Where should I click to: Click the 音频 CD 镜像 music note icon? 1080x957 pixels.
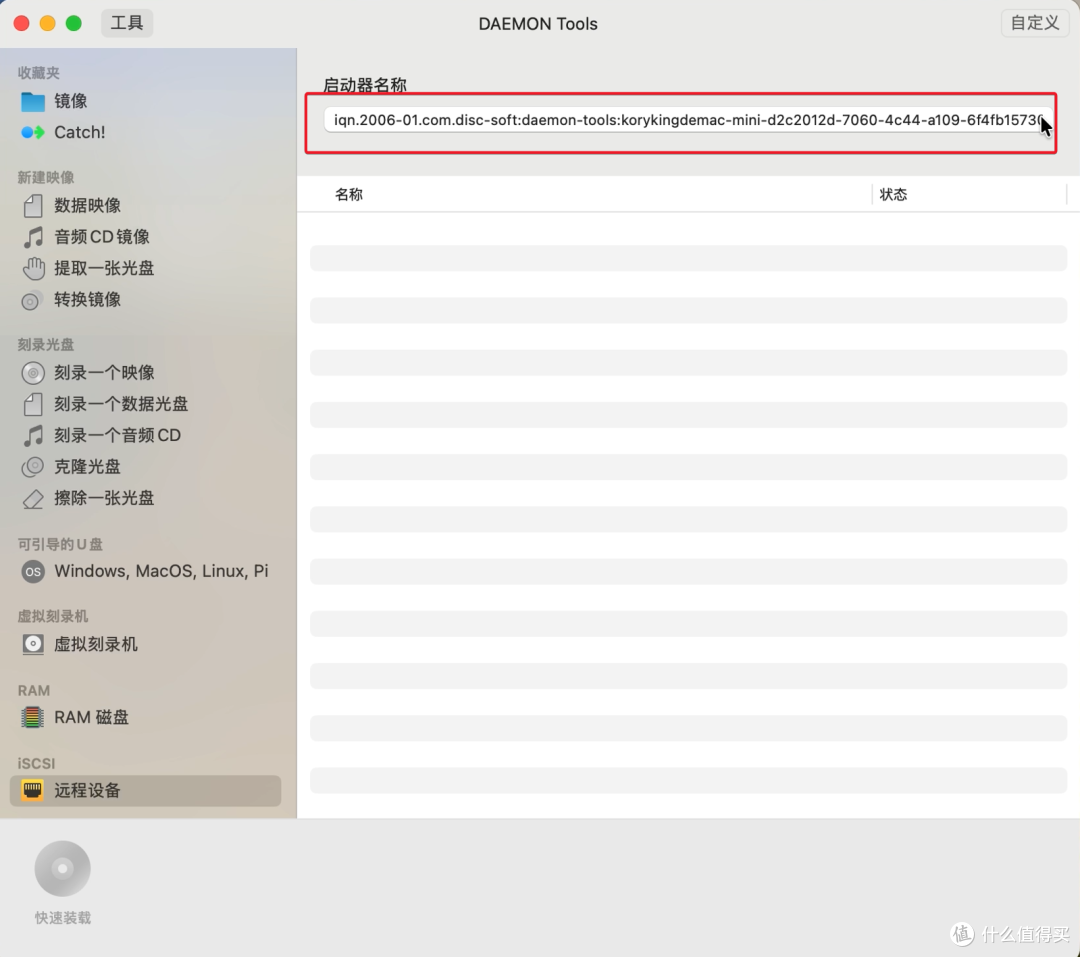(32, 237)
